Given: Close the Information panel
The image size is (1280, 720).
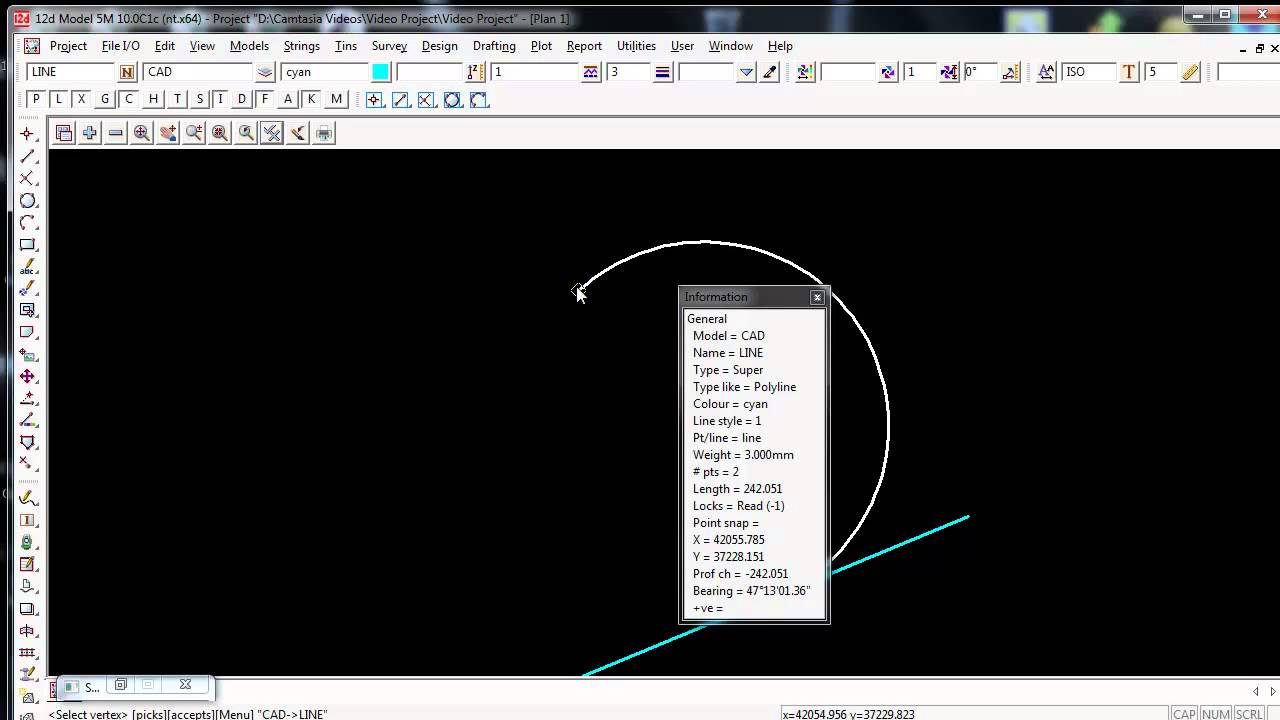Looking at the screenshot, I should pyautogui.click(x=817, y=297).
